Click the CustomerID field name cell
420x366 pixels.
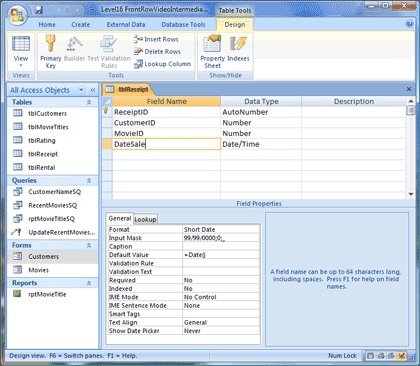[x=166, y=123]
